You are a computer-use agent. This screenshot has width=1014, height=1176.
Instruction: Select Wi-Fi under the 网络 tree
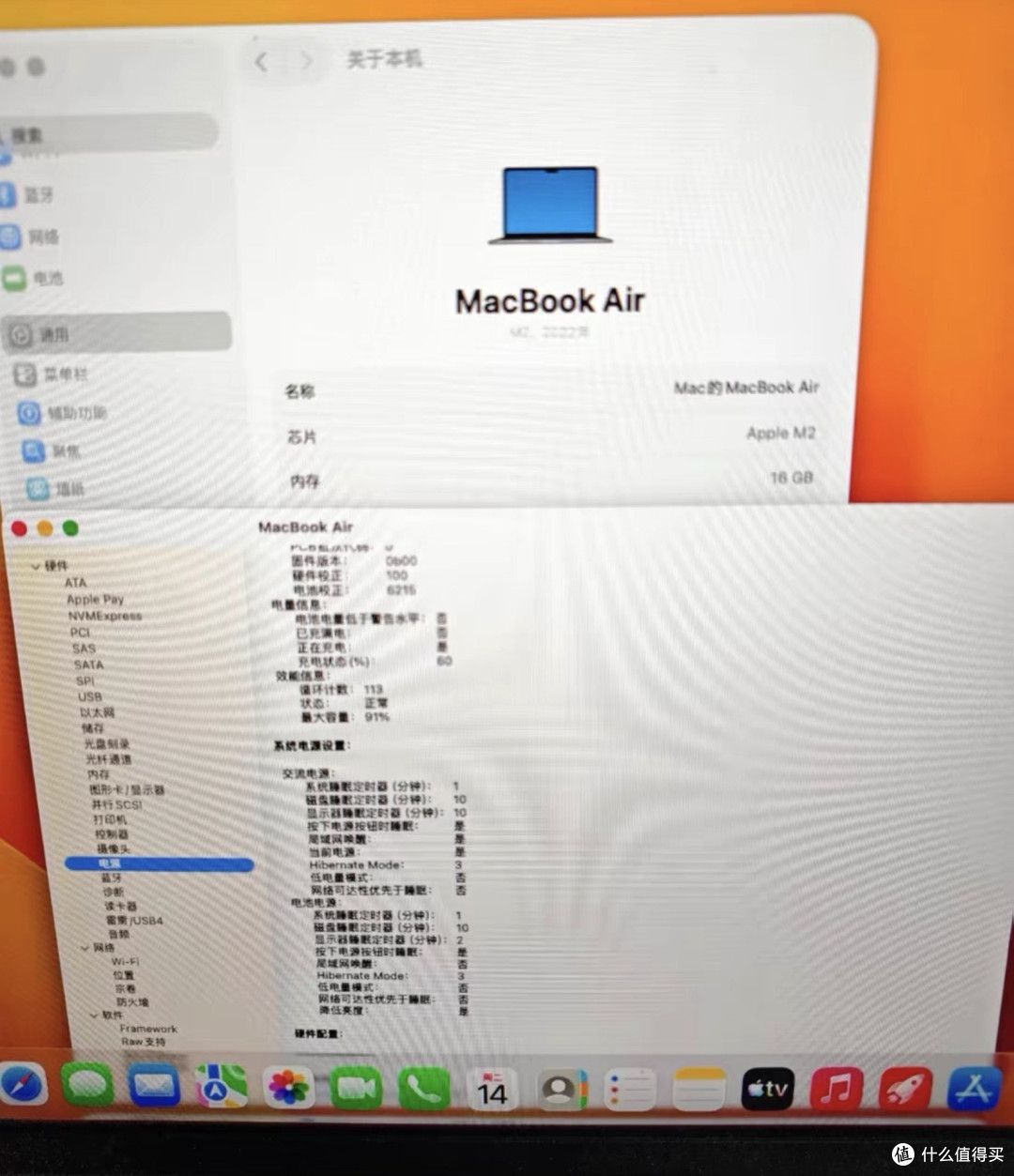pos(125,962)
